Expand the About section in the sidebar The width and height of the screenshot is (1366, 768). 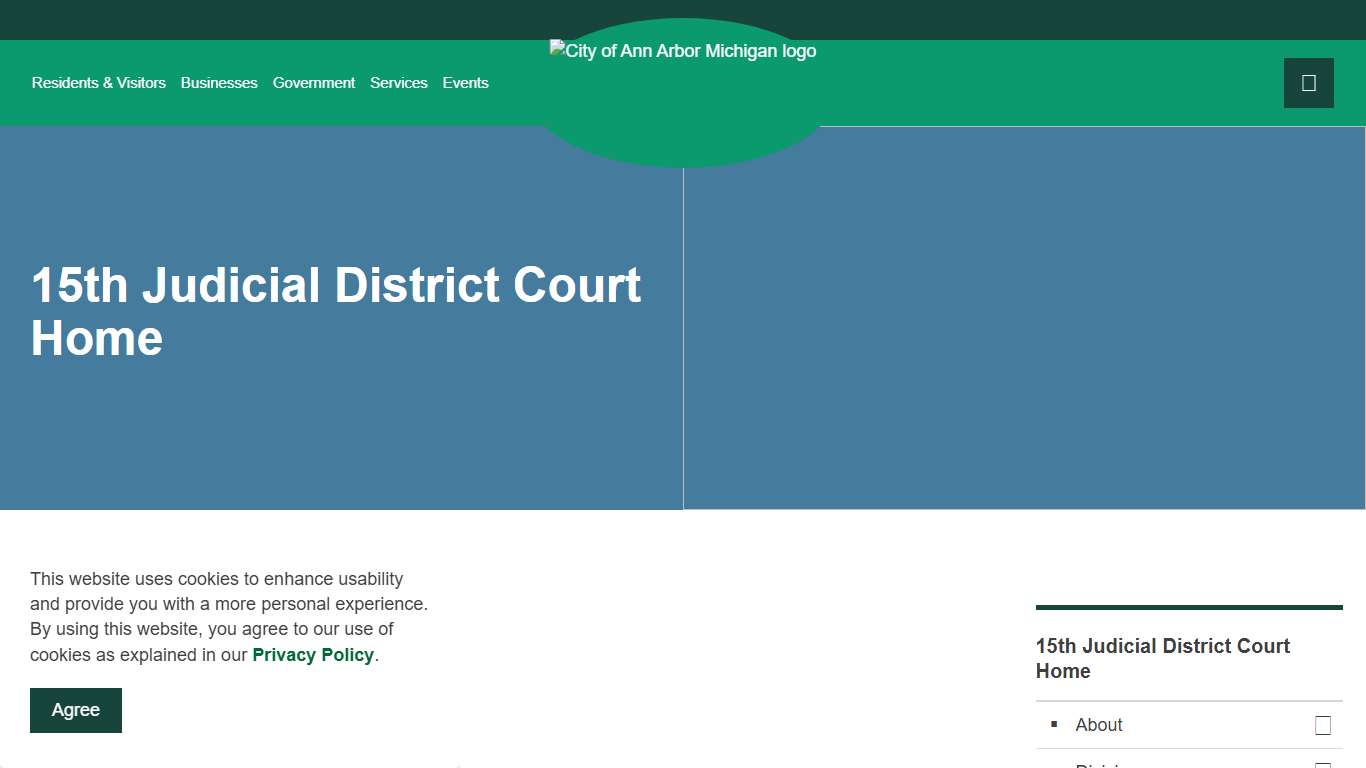(1098, 724)
